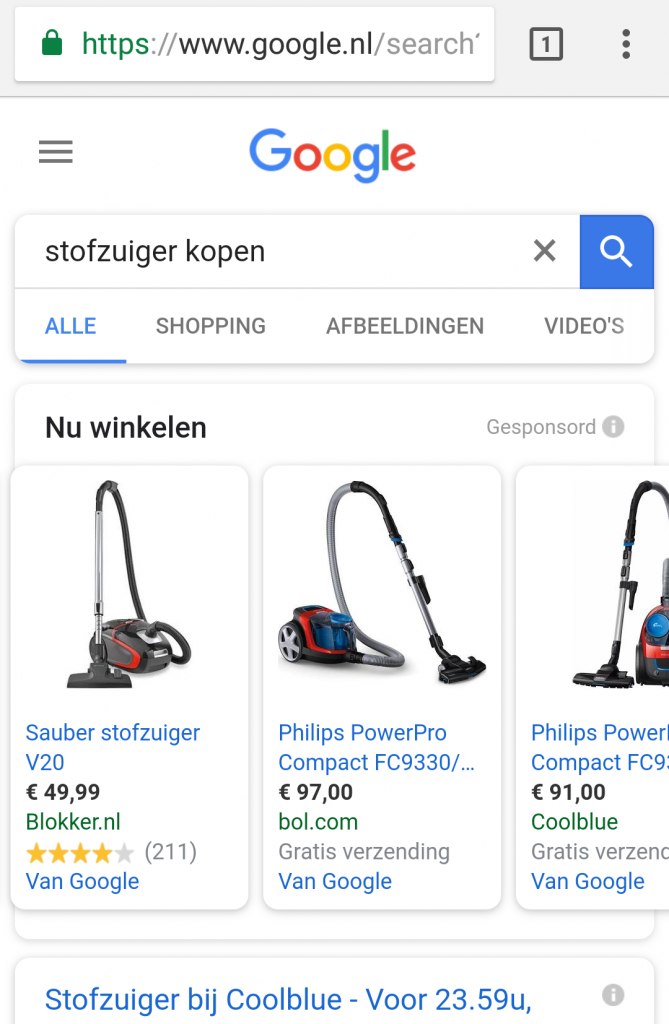Screen dimensions: 669x1024
Task: Tap the blue search magnifier button
Action: click(x=616, y=251)
